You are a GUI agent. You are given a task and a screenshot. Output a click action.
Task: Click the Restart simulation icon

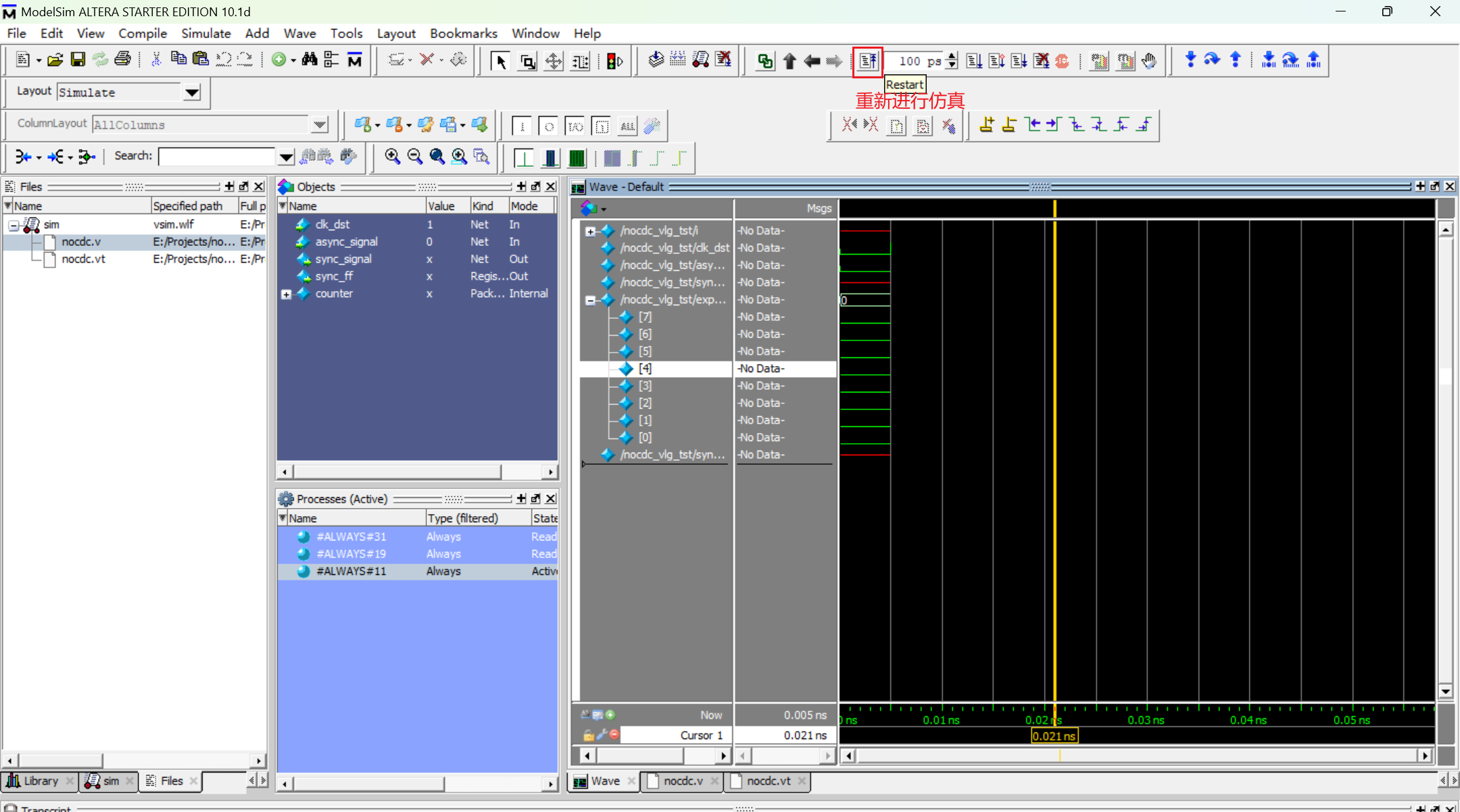pyautogui.click(x=868, y=61)
